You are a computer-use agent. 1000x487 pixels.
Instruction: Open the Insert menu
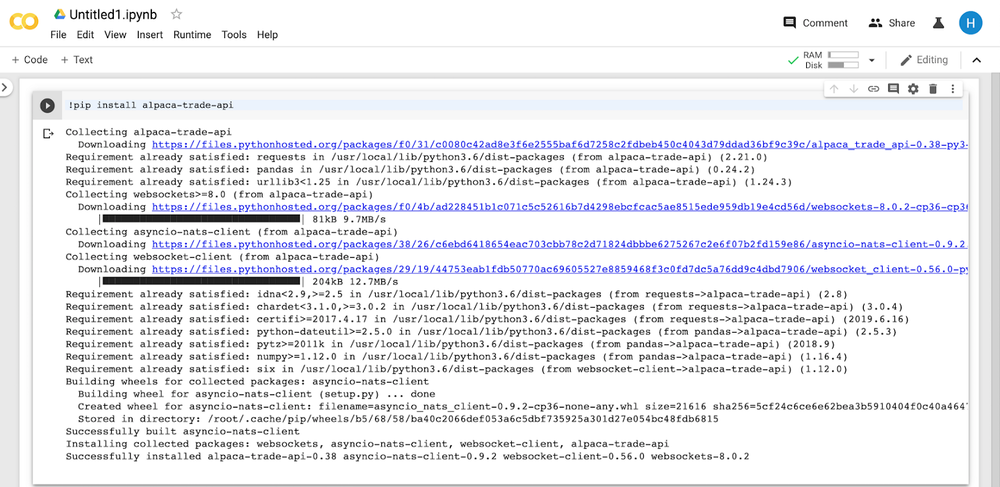(150, 34)
